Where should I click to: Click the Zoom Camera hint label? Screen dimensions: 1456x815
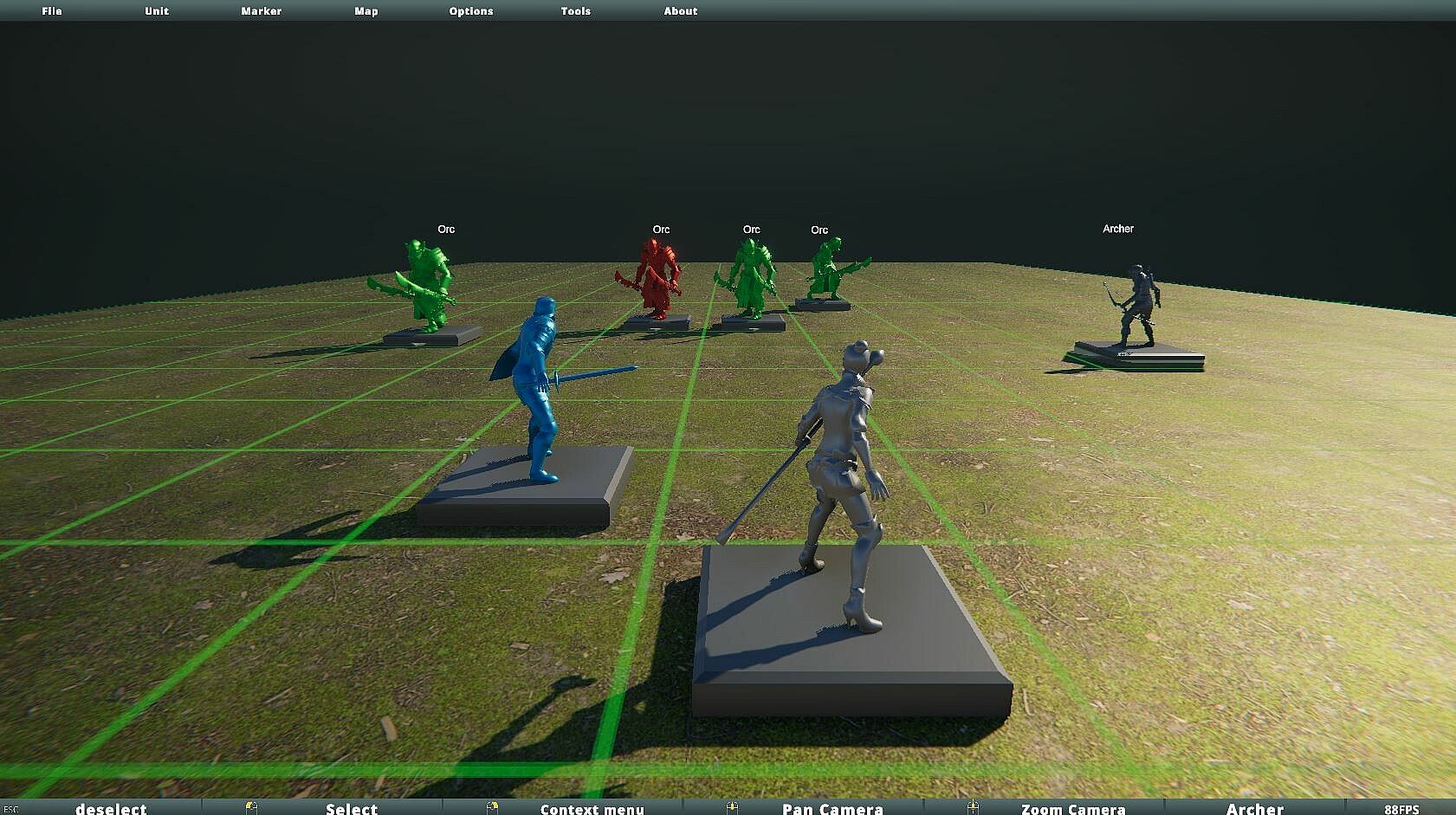point(1073,808)
